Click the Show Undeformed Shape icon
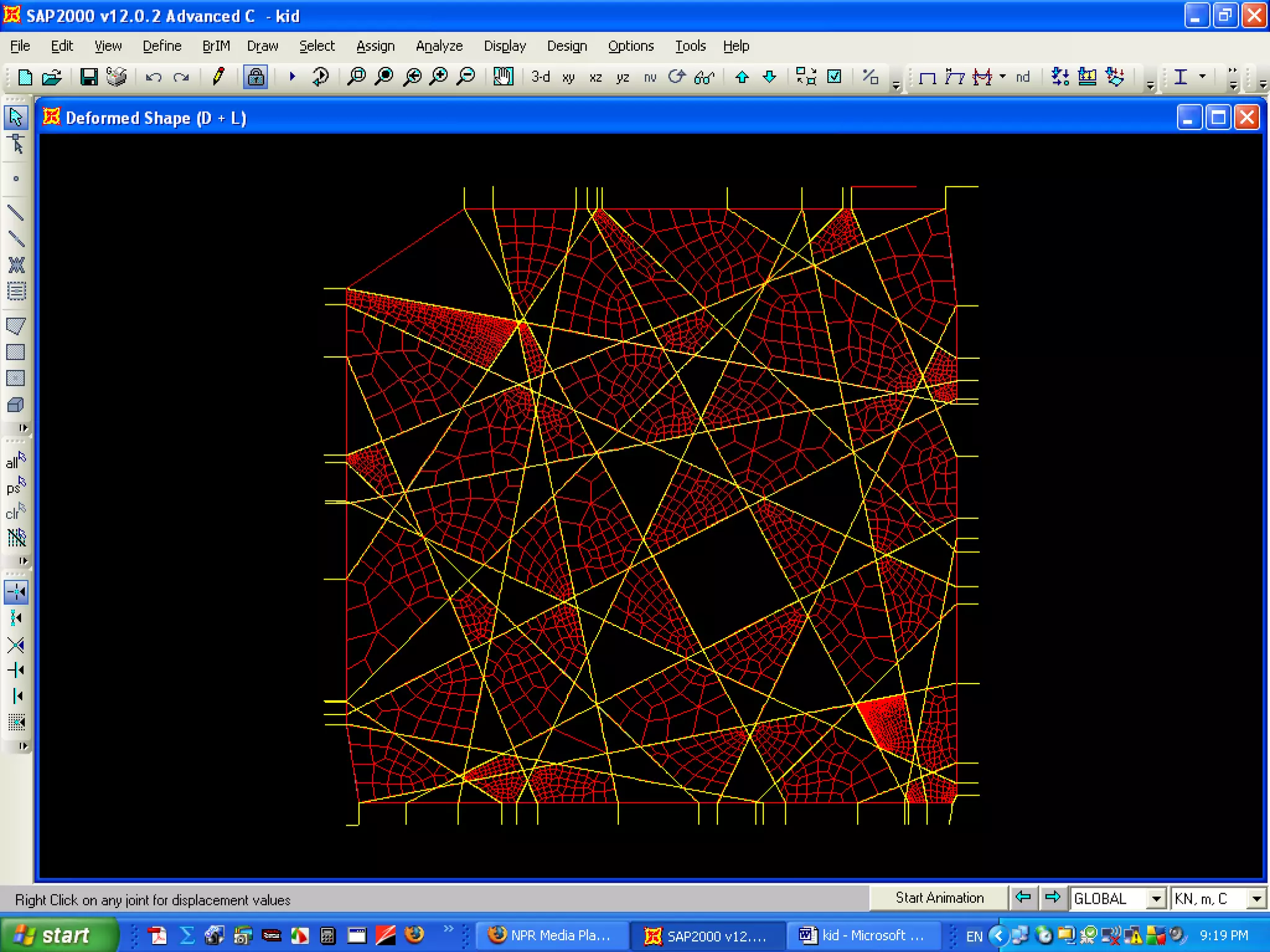The image size is (1270, 952). click(927, 77)
